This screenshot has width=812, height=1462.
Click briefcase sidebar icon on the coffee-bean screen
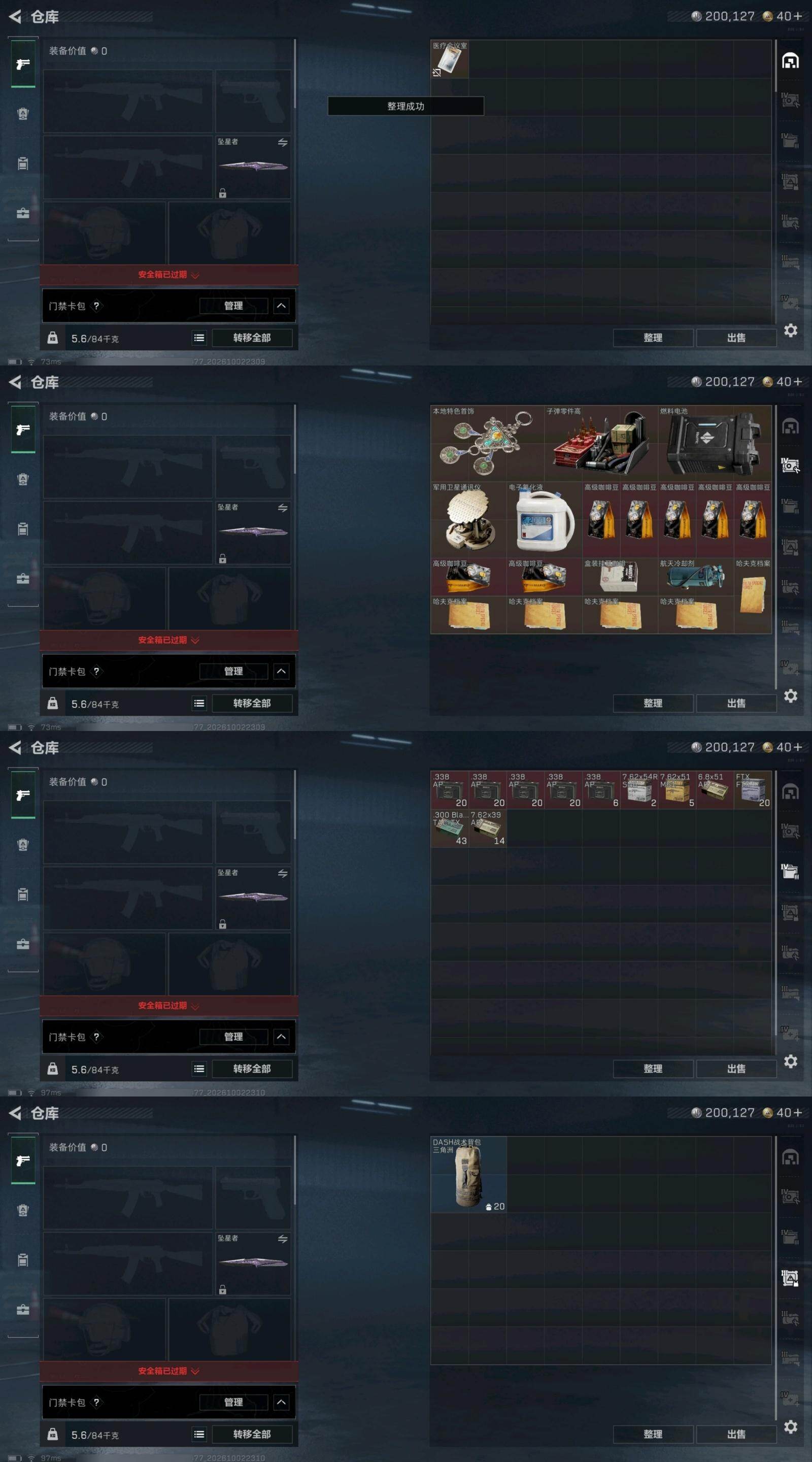coord(23,578)
